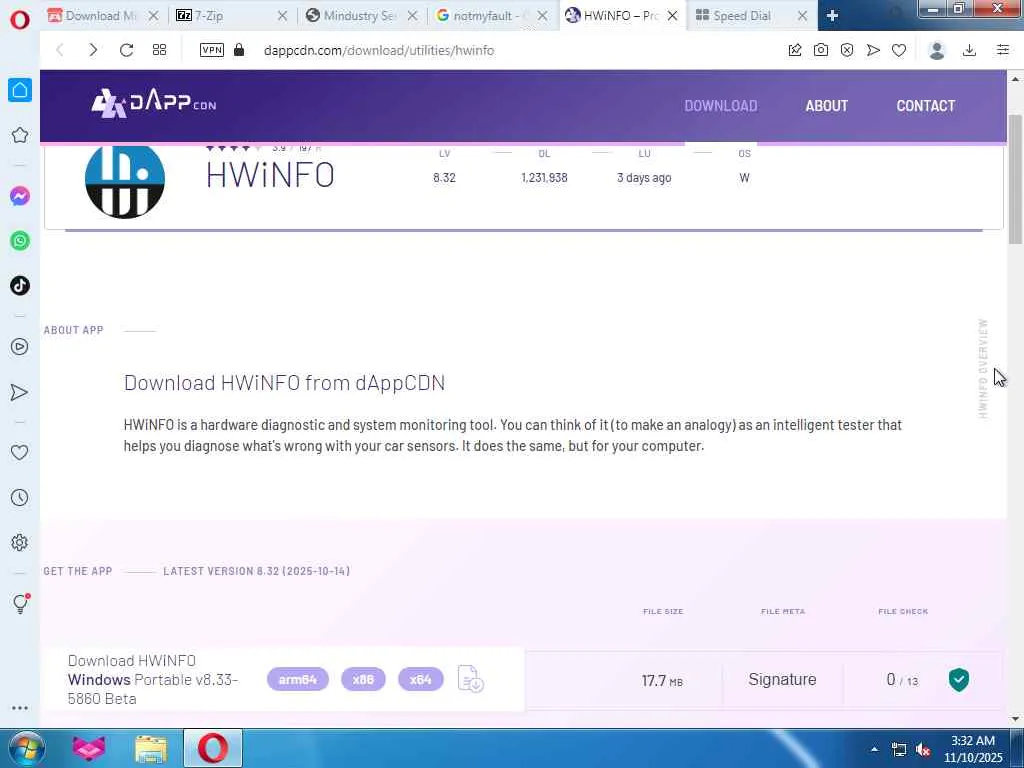Select the x64 architecture pill
This screenshot has width=1024, height=768.
point(421,679)
